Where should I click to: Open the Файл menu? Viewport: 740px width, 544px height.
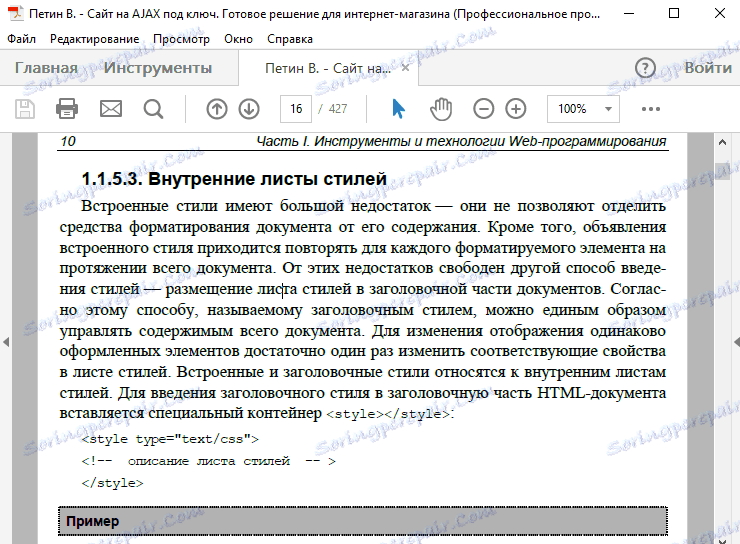[x=21, y=39]
